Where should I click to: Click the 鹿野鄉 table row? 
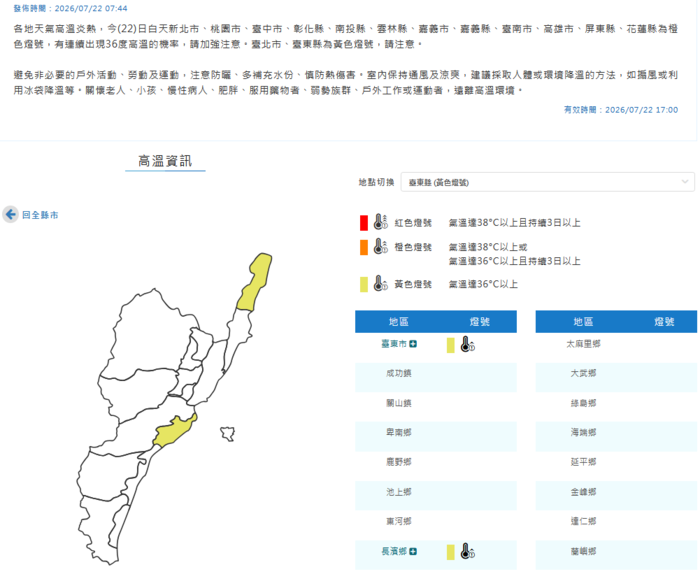click(436, 466)
